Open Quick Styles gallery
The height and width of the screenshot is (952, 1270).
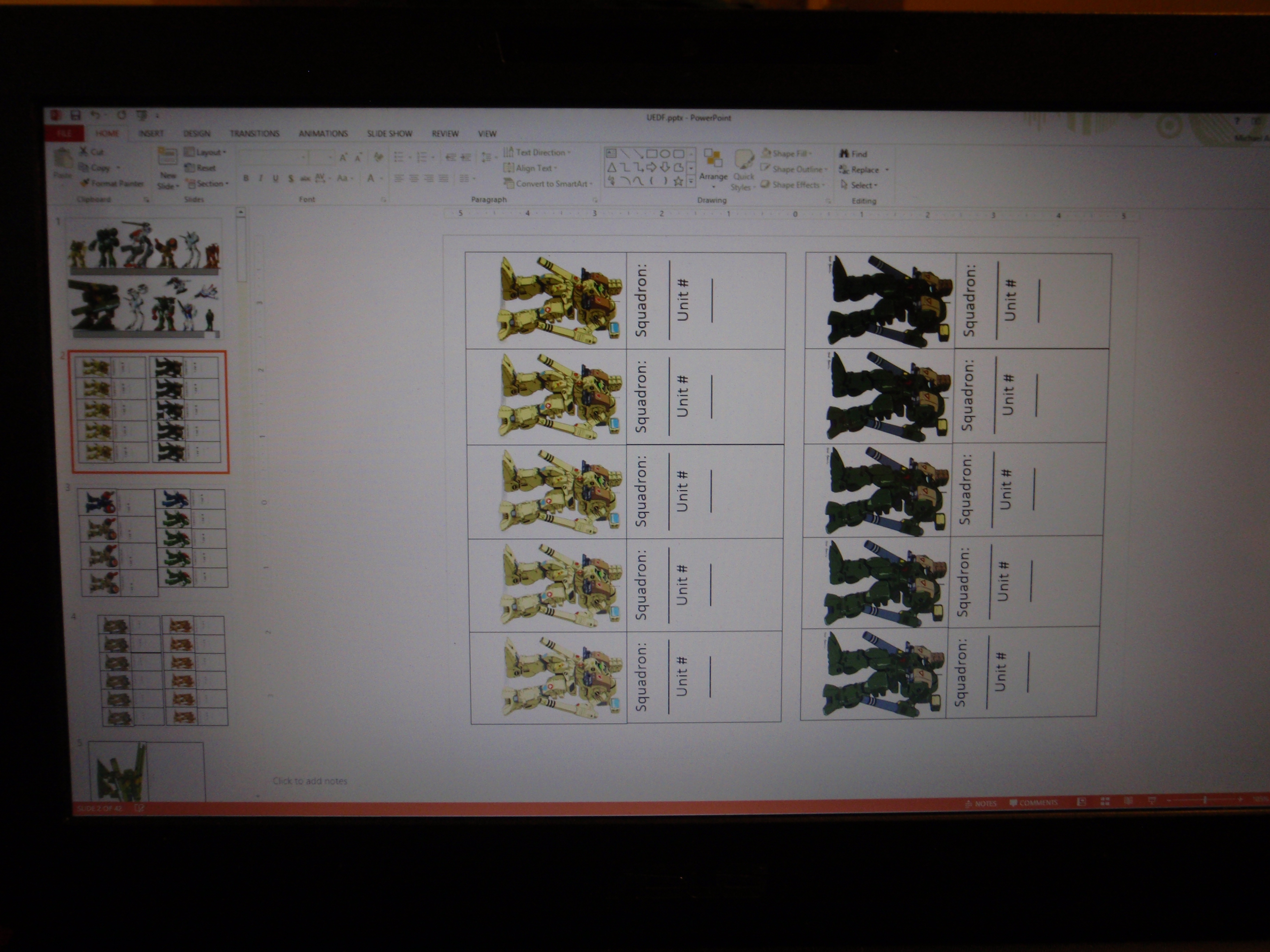click(744, 170)
